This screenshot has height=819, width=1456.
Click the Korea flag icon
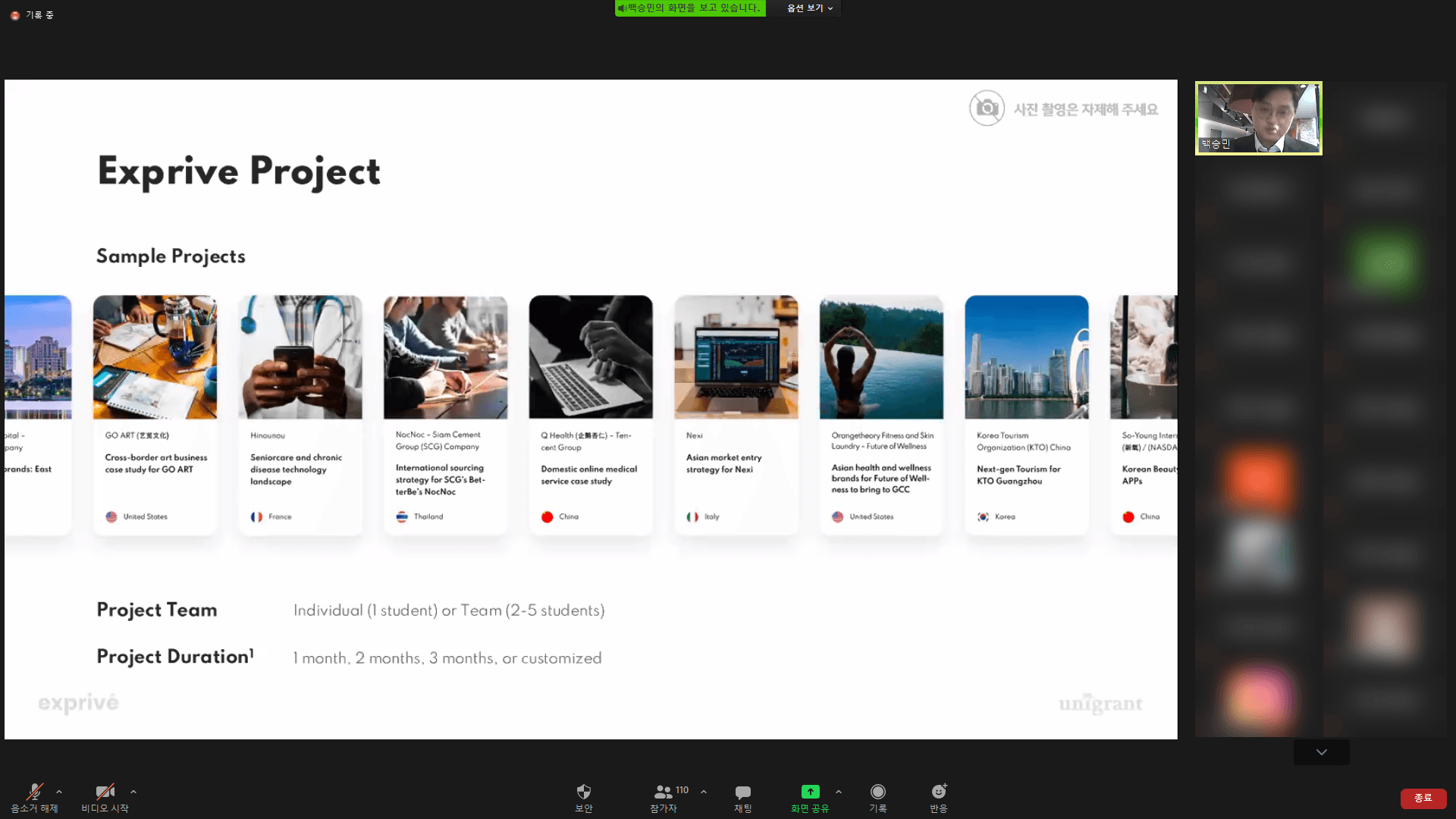click(x=984, y=517)
